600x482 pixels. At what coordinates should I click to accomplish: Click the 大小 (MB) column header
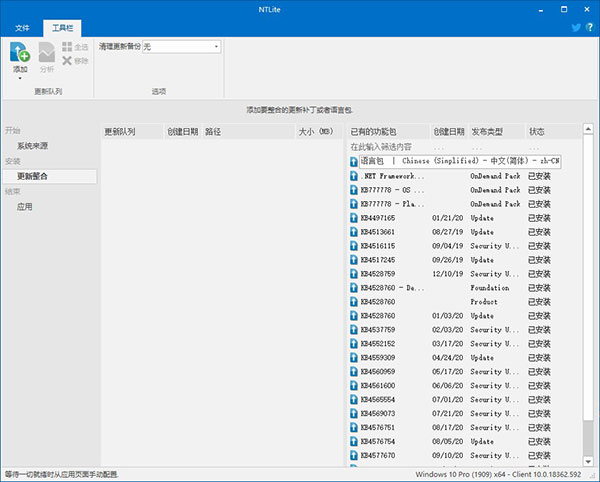319,132
